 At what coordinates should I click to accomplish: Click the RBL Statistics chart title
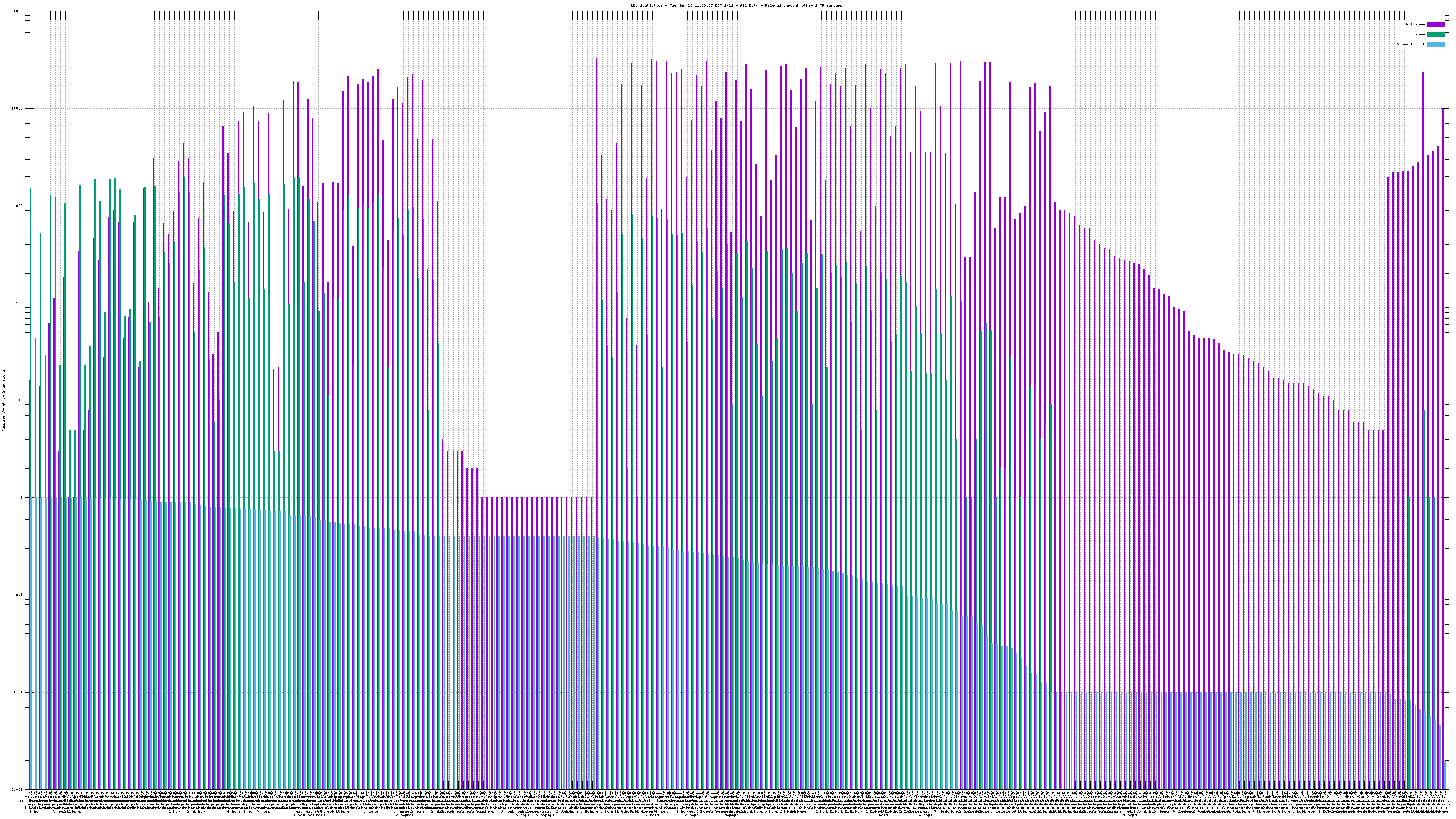coord(736,5)
